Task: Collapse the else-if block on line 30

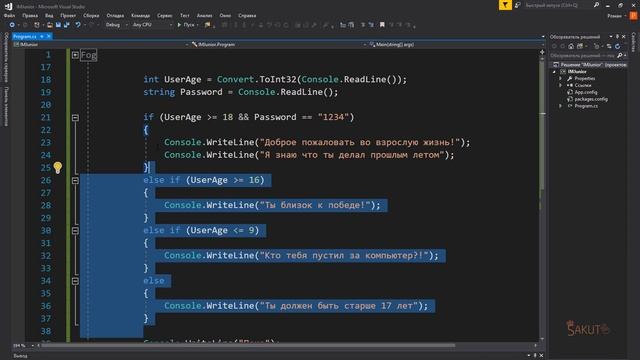Action: [75, 231]
